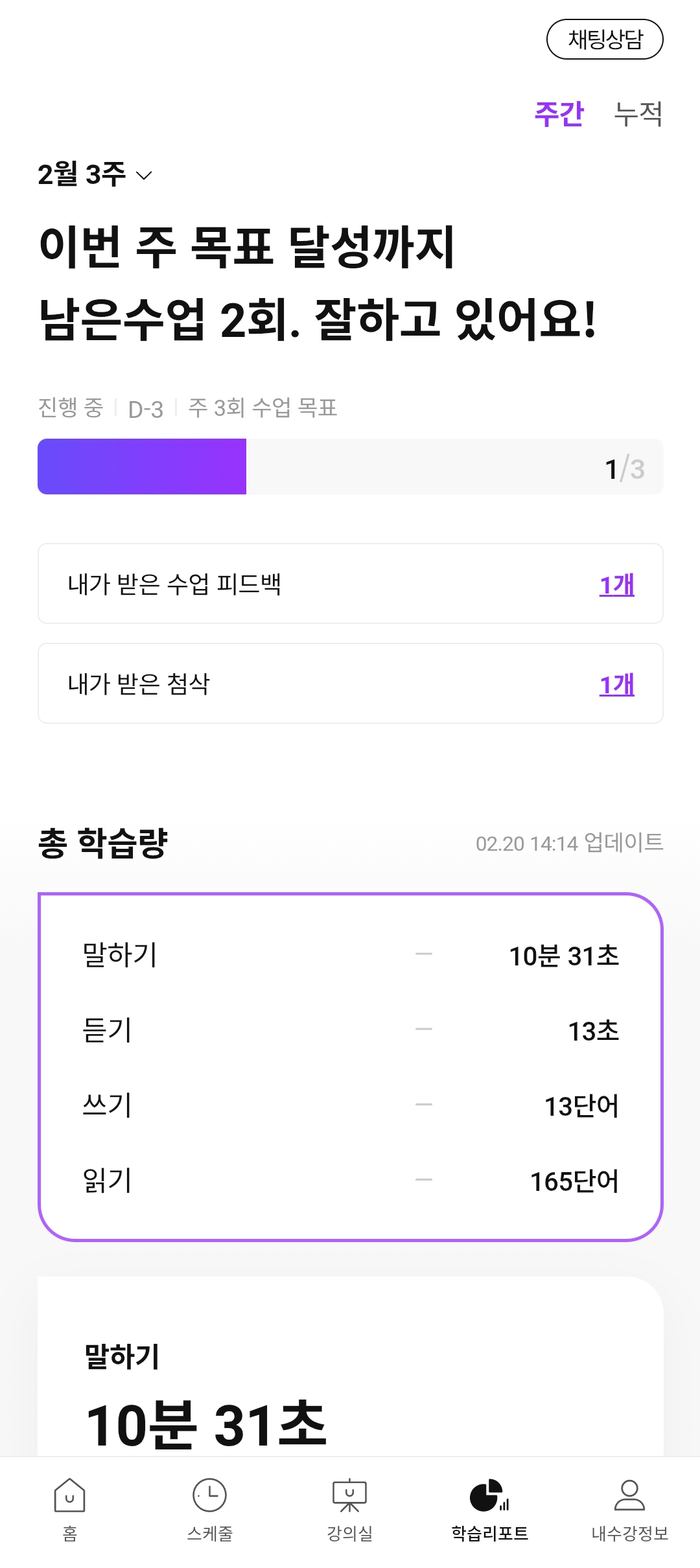Switch to the 주간 (weekly) tab
This screenshot has width=700, height=1568.
pyautogui.click(x=559, y=114)
